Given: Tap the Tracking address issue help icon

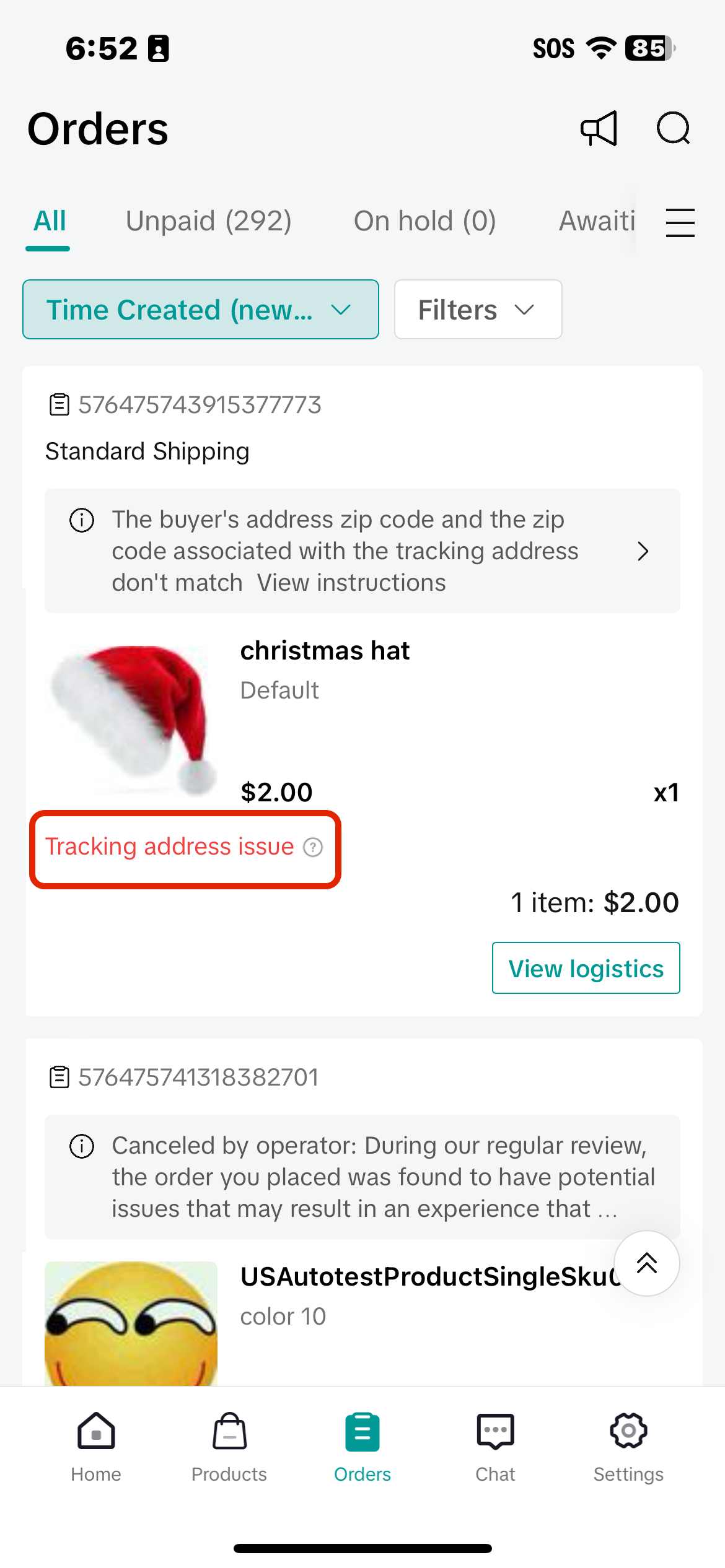Looking at the screenshot, I should coord(313,847).
